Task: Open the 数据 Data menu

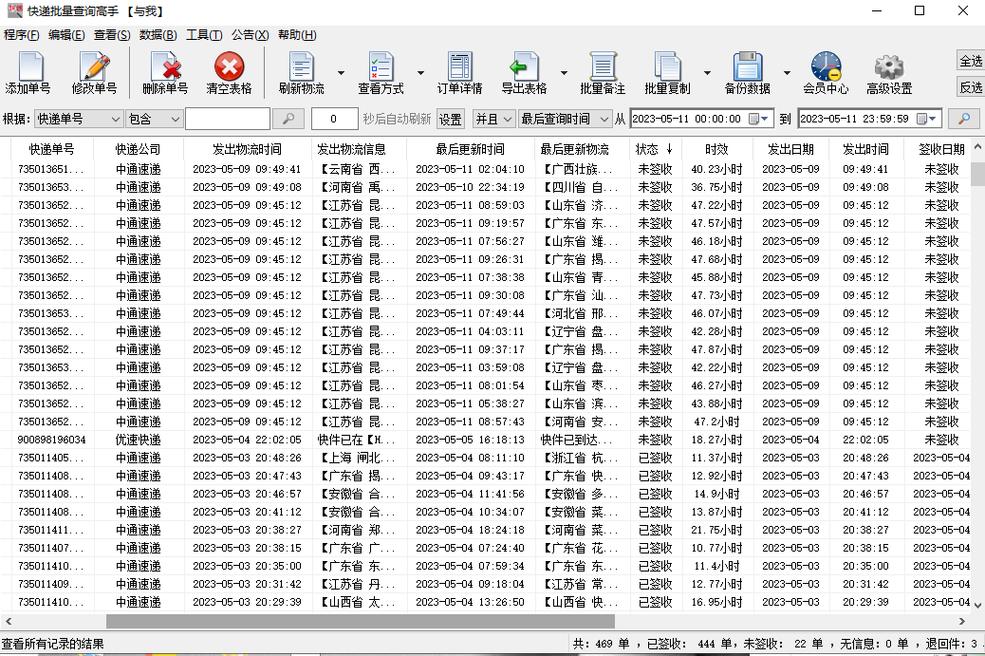Action: point(157,34)
